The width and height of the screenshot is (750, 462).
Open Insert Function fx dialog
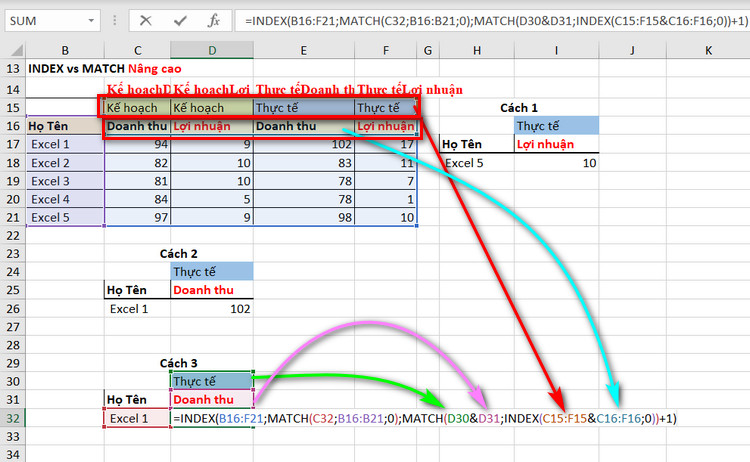[214, 21]
